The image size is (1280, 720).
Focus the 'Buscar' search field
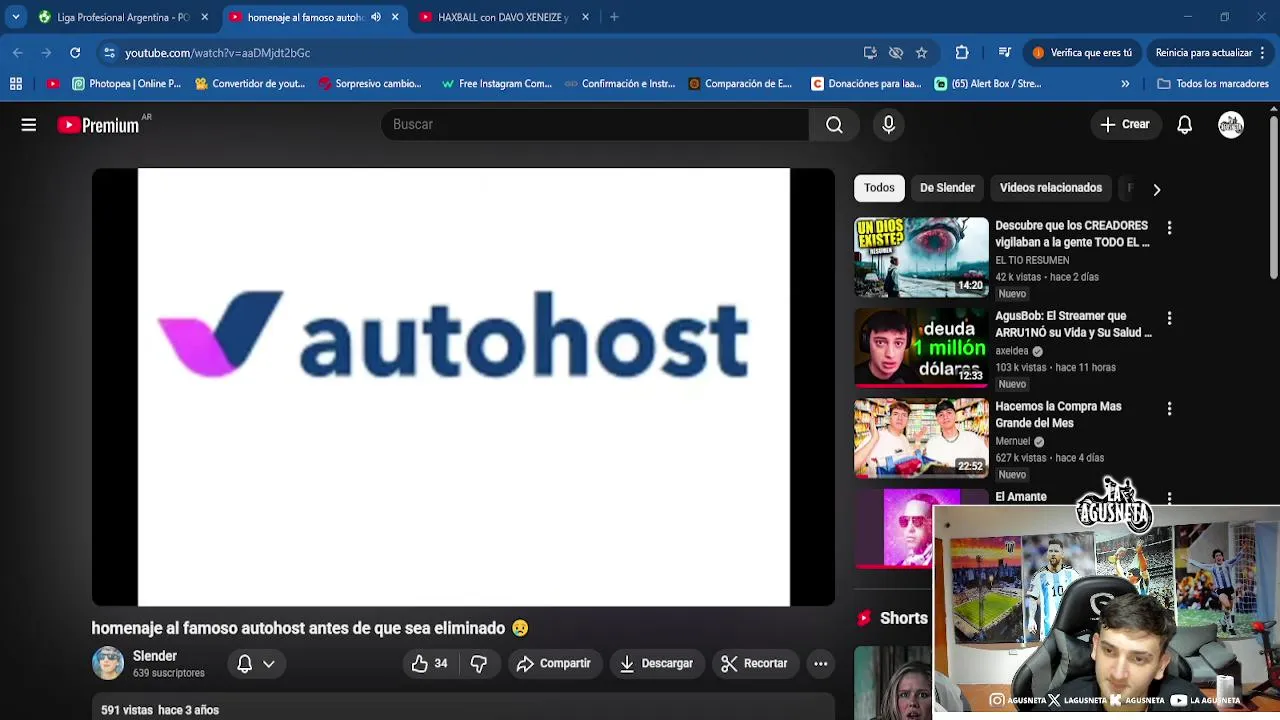tap(595, 125)
